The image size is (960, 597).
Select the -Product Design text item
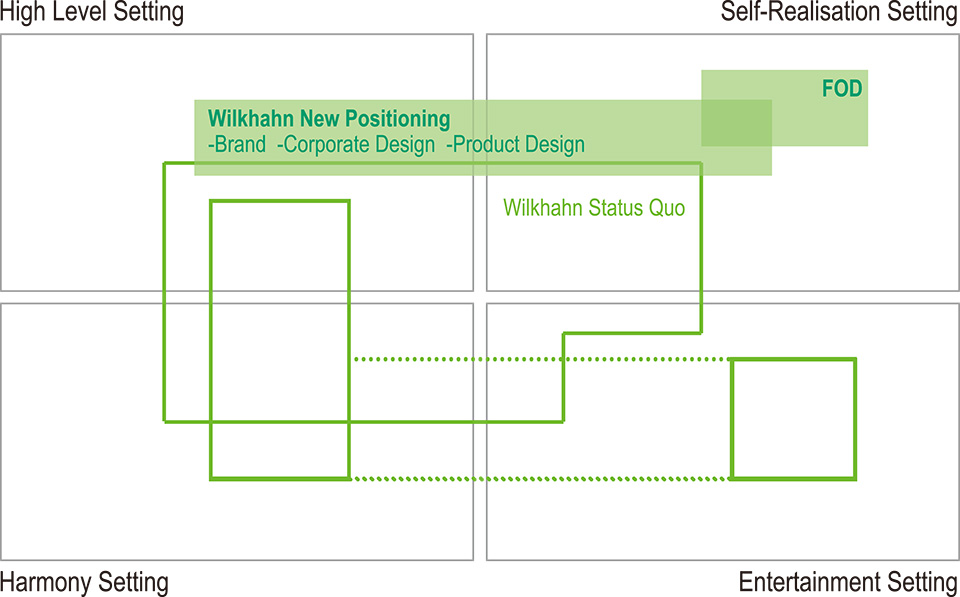coord(516,145)
